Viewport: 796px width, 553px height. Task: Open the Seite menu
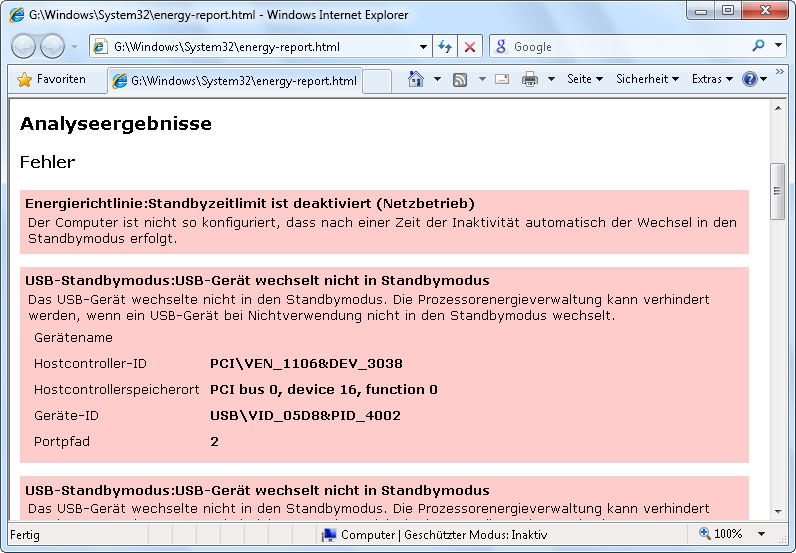tap(584, 79)
